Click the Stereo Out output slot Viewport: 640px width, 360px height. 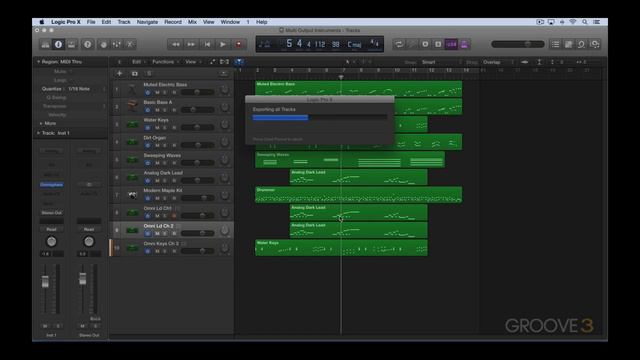tap(52, 213)
